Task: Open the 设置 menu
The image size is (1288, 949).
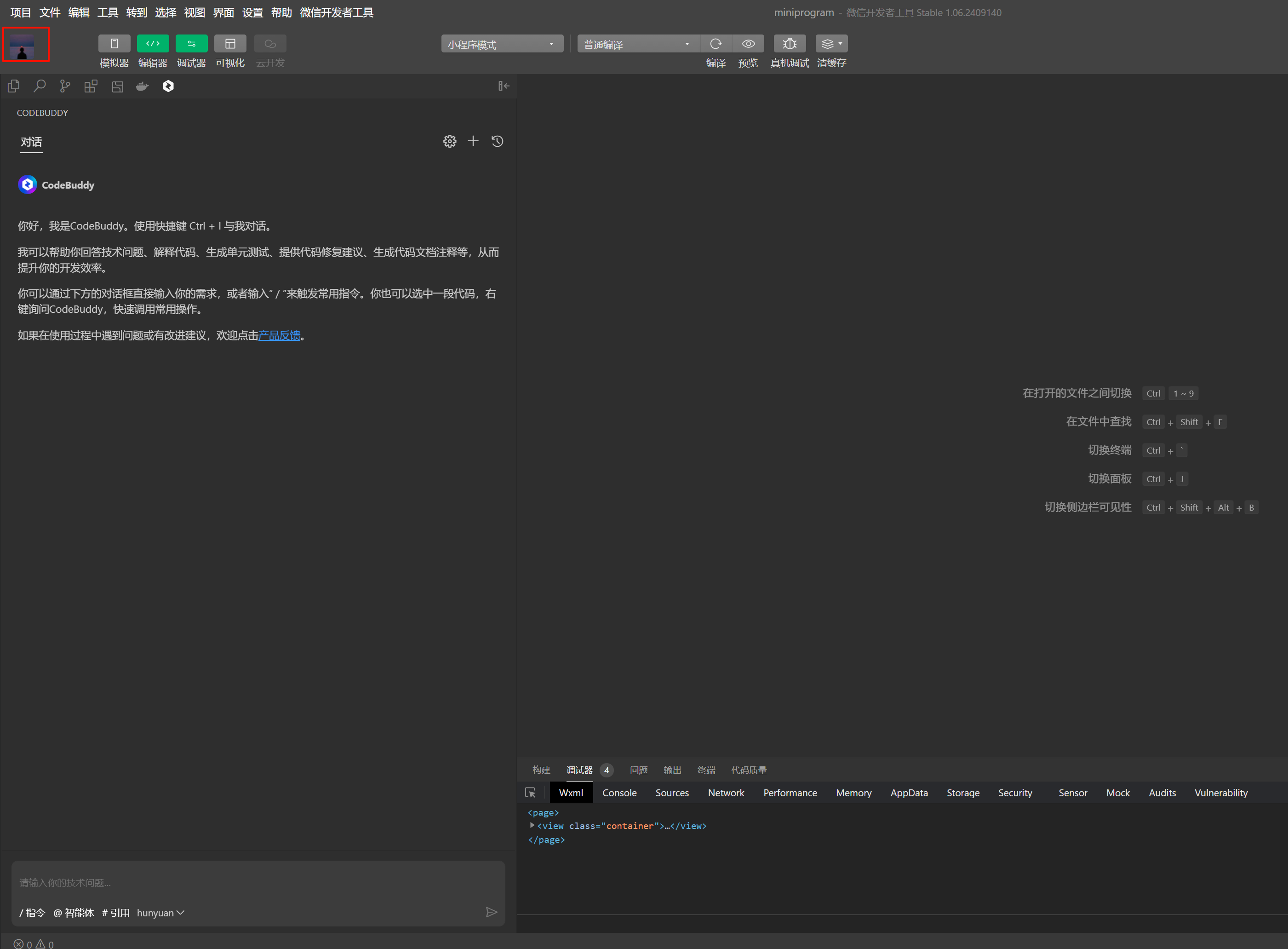Action: coord(252,12)
